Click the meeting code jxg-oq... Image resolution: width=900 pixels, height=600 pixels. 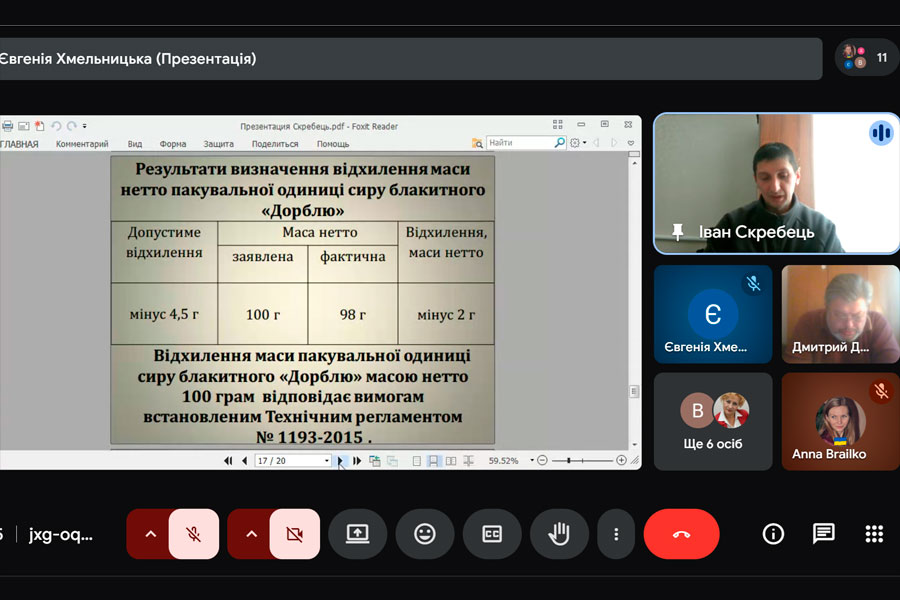coord(61,534)
